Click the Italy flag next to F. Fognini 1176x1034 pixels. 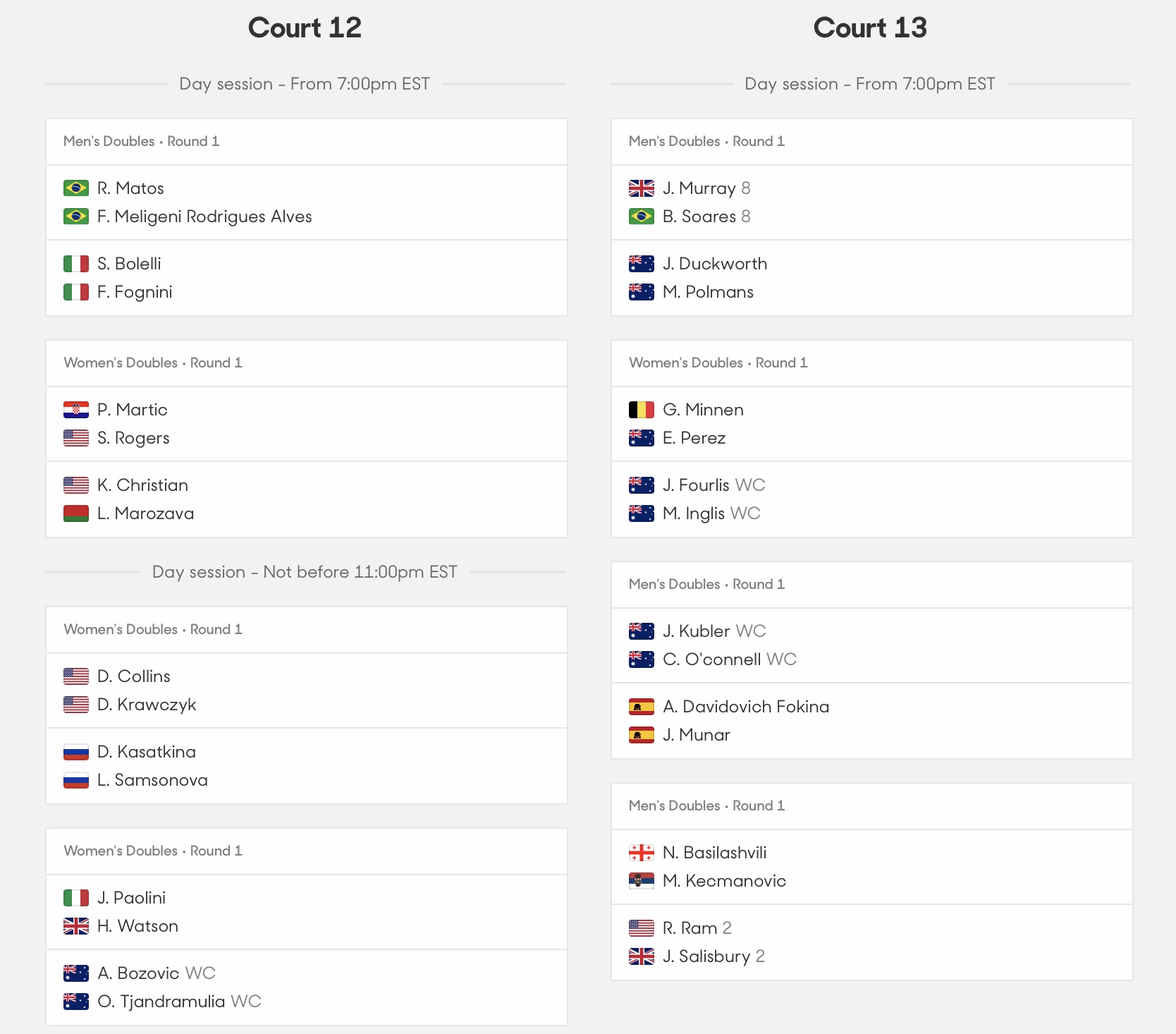[x=76, y=292]
